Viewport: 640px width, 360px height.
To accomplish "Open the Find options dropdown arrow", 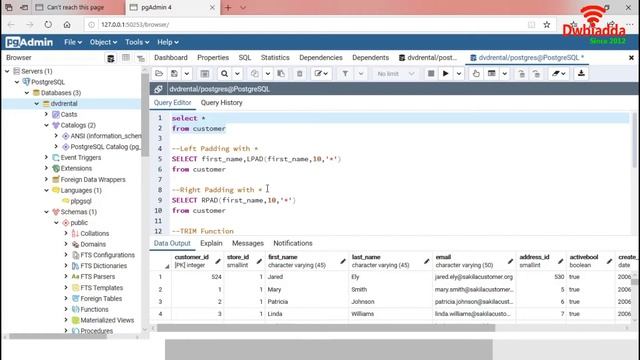I will point(237,73).
